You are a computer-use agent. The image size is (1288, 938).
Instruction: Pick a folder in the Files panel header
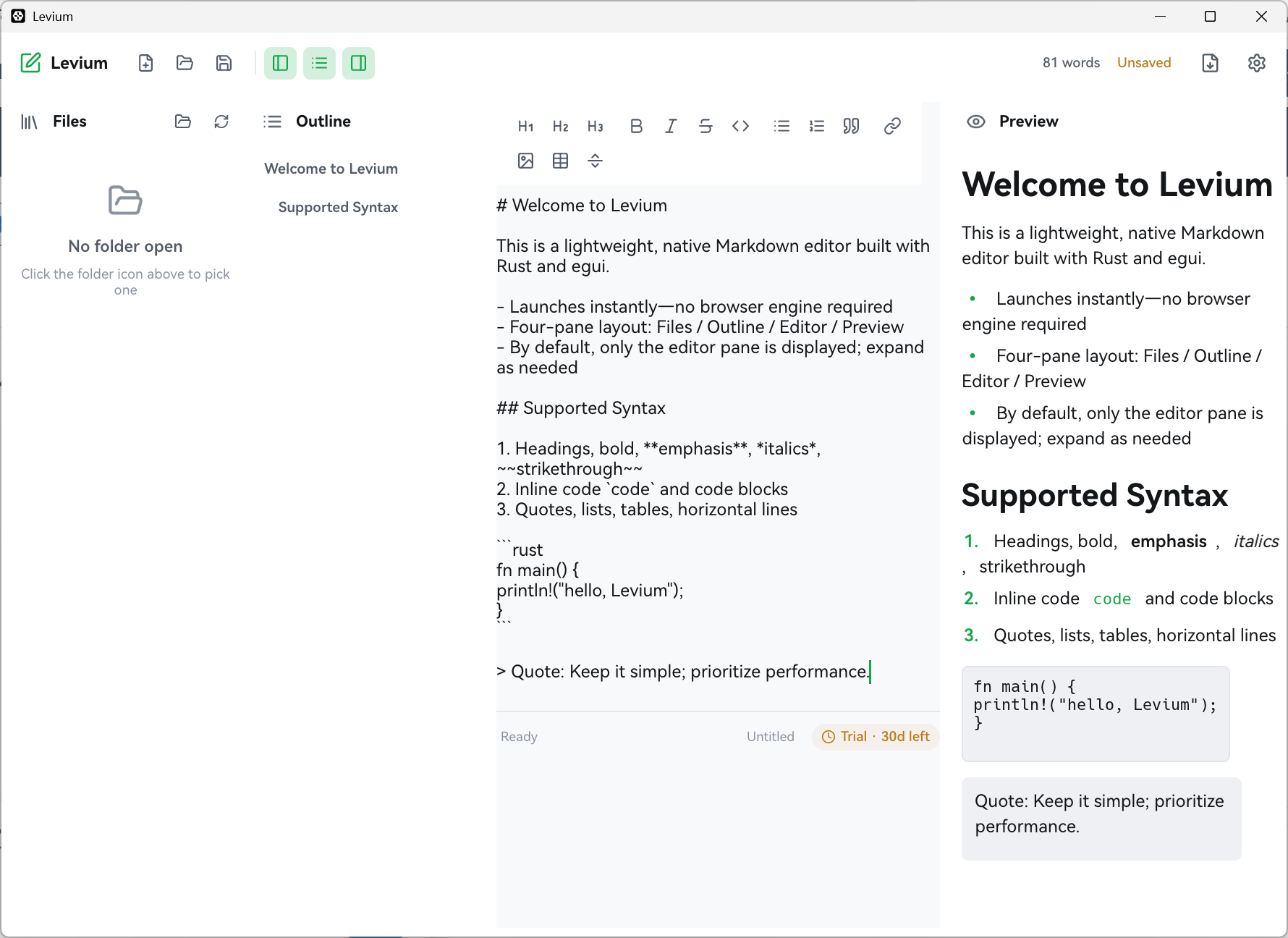coord(183,122)
